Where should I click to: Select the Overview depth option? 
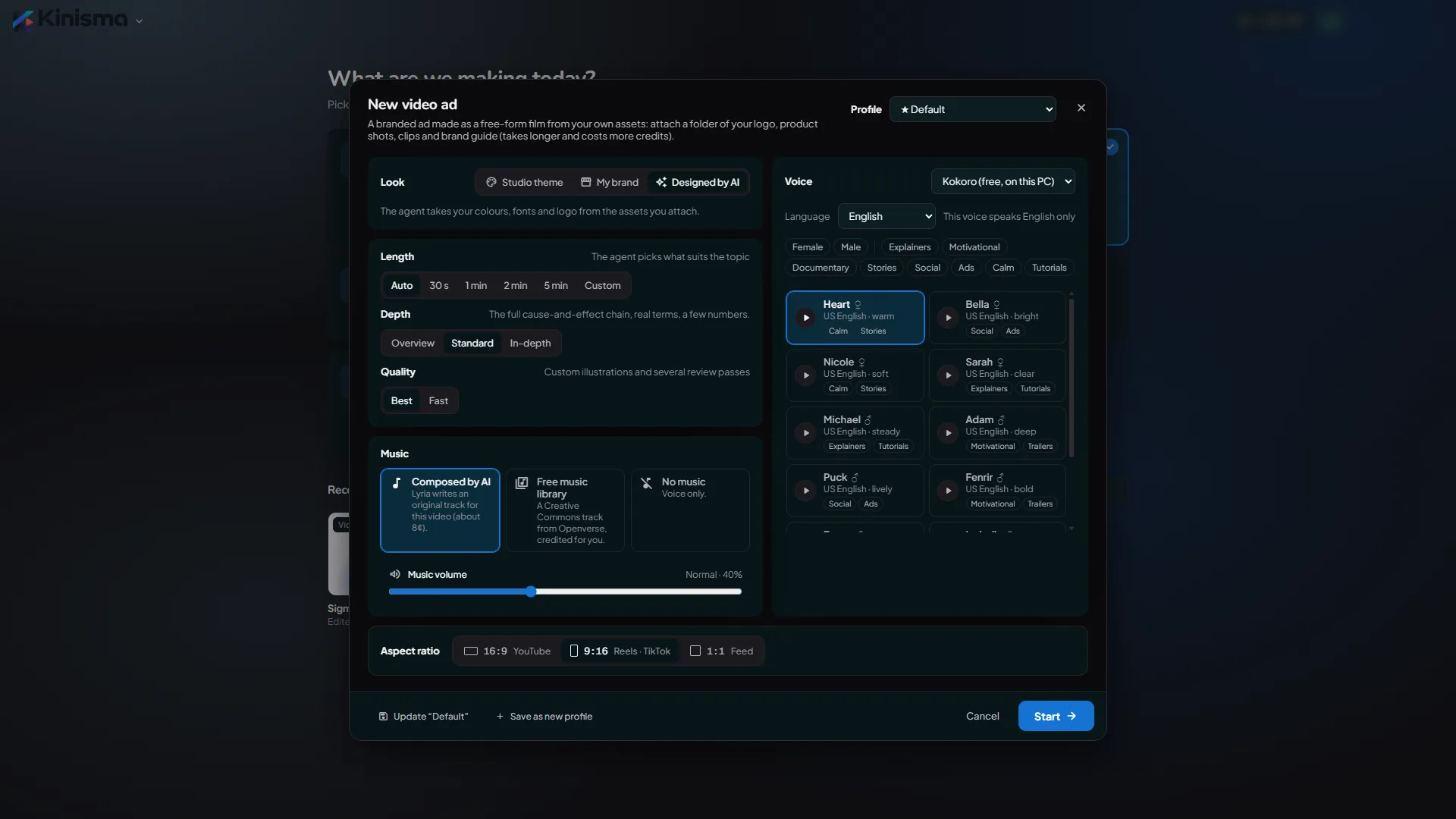click(x=413, y=343)
